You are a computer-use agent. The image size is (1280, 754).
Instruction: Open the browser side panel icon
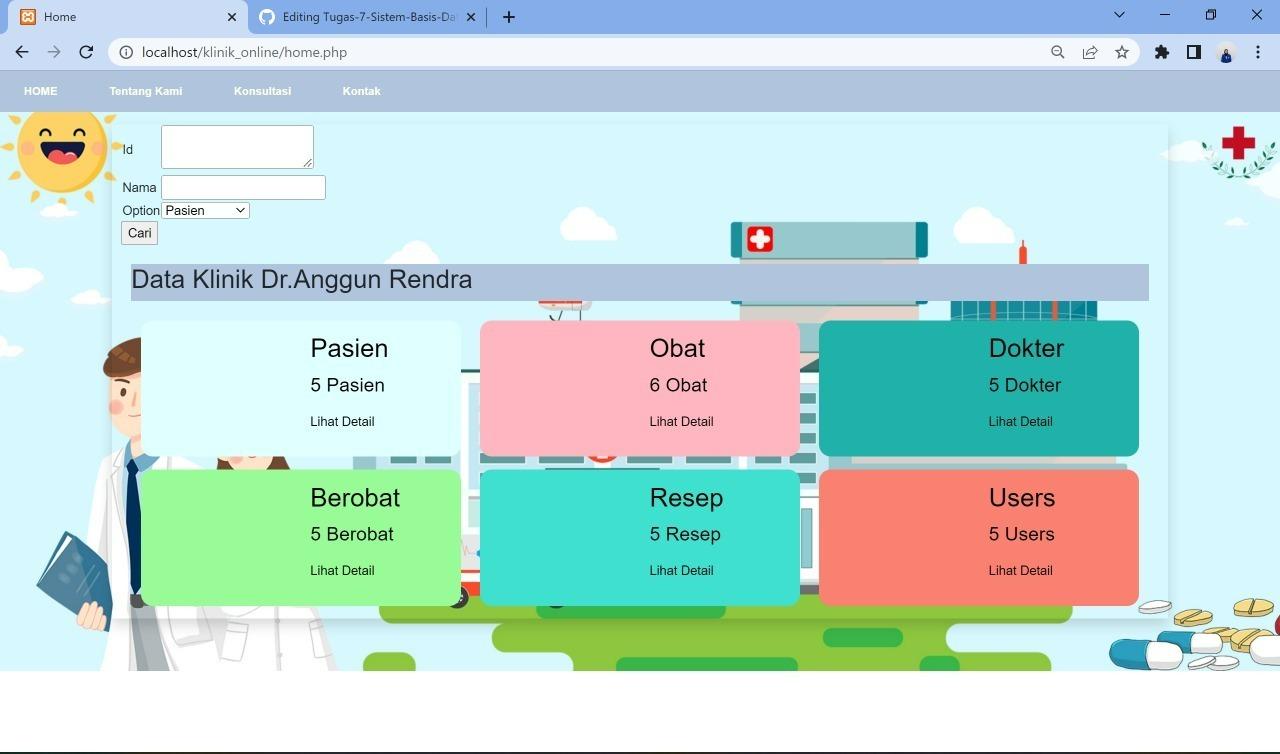[x=1194, y=52]
